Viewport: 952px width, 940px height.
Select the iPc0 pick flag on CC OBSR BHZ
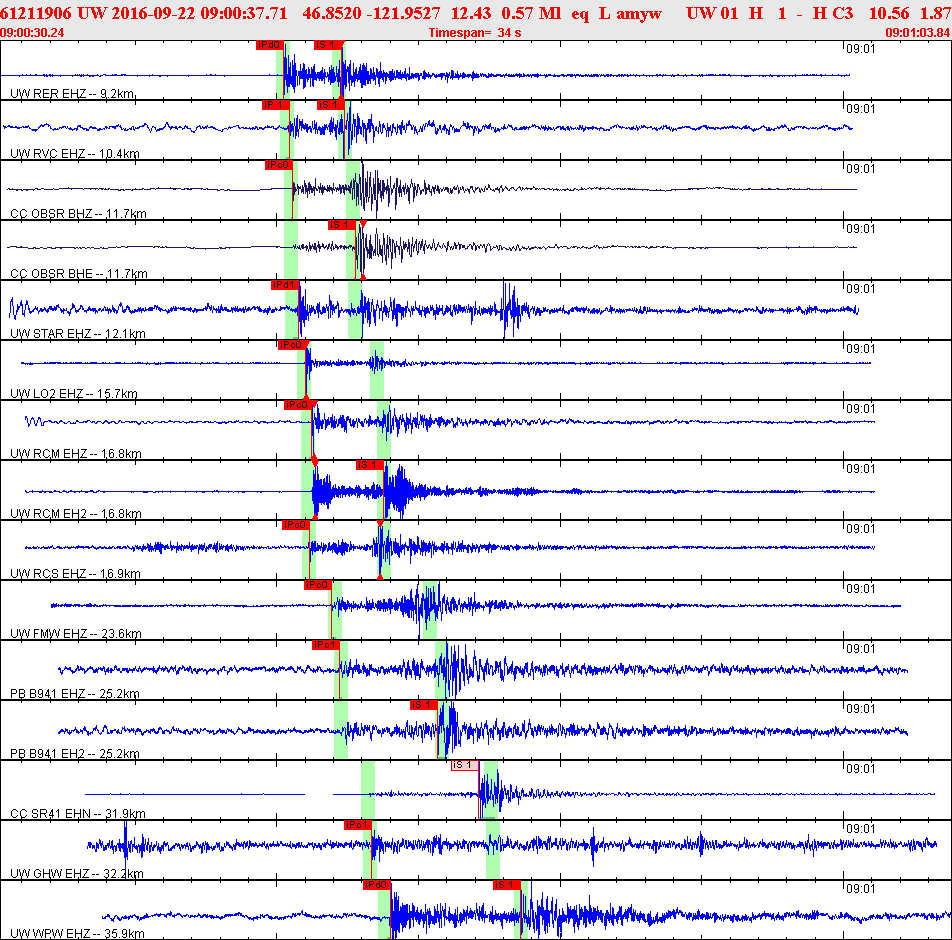click(x=278, y=165)
